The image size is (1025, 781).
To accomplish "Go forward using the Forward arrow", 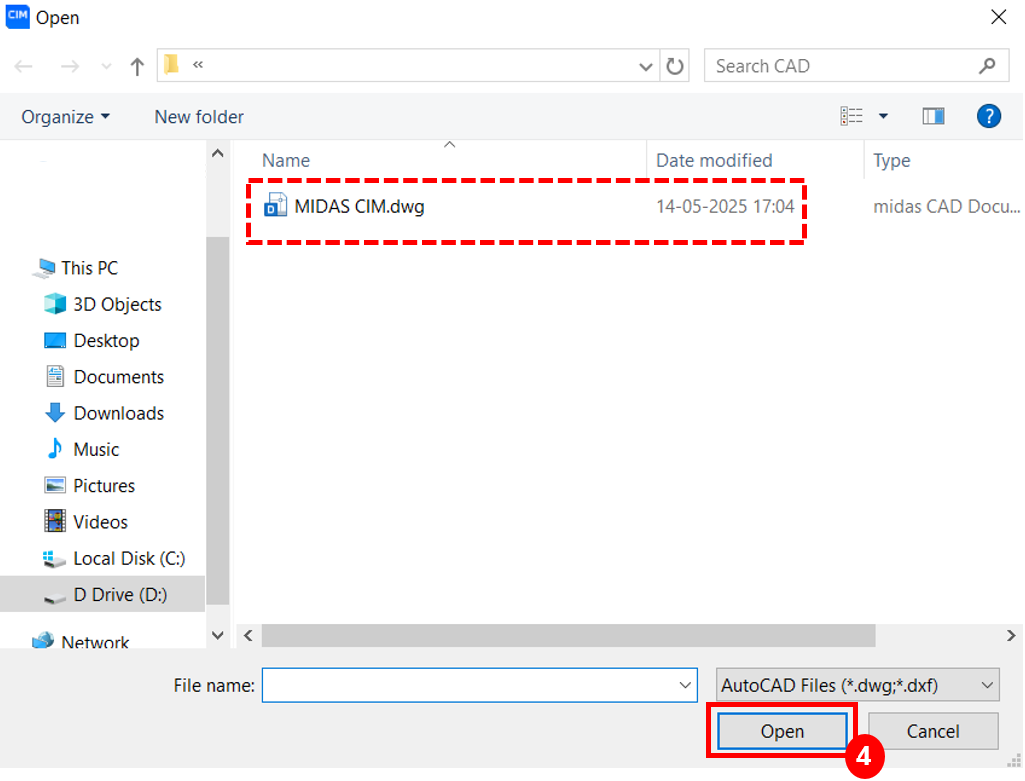I will coord(69,66).
